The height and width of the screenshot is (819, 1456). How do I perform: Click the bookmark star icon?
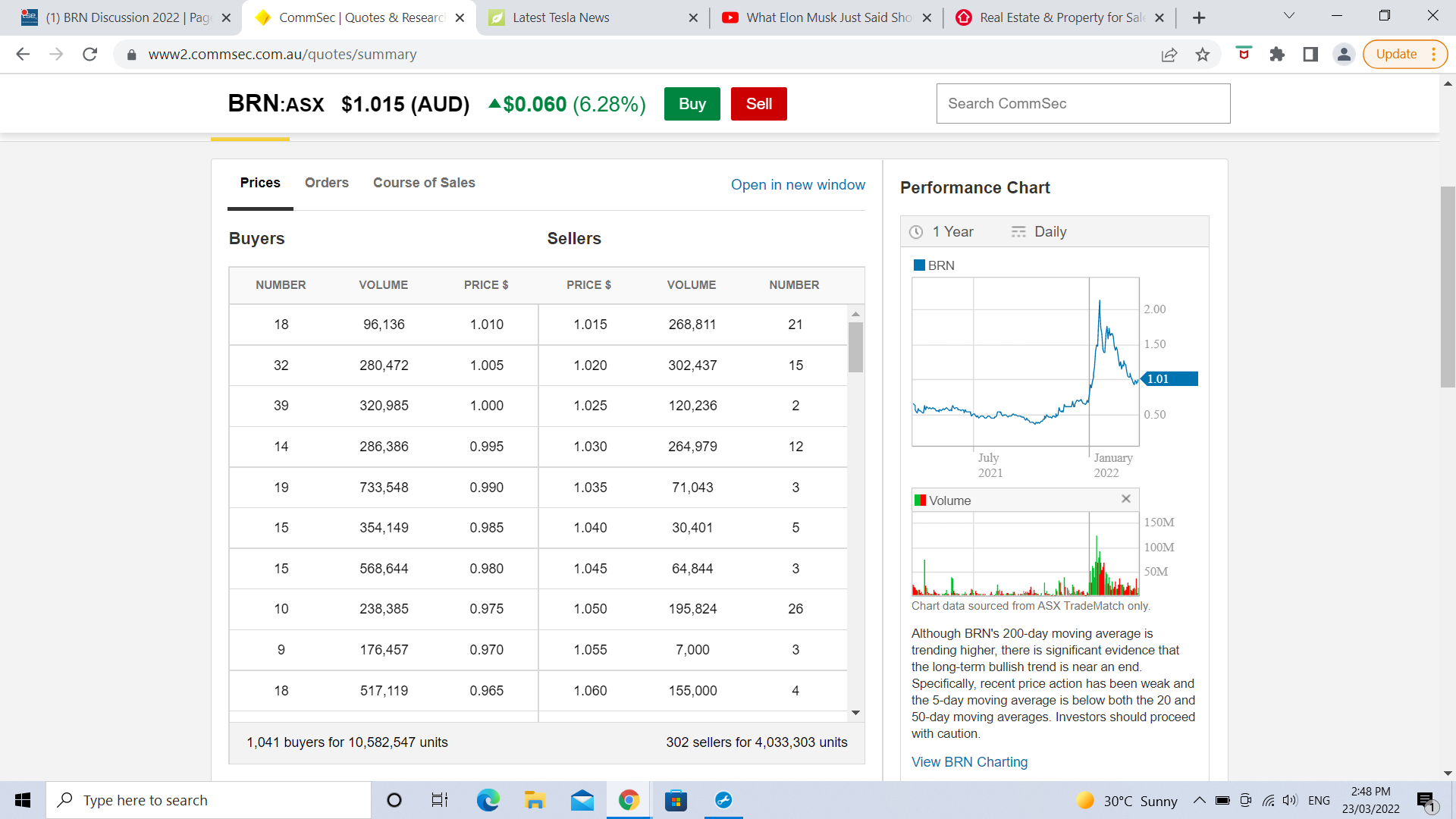[x=1203, y=55]
